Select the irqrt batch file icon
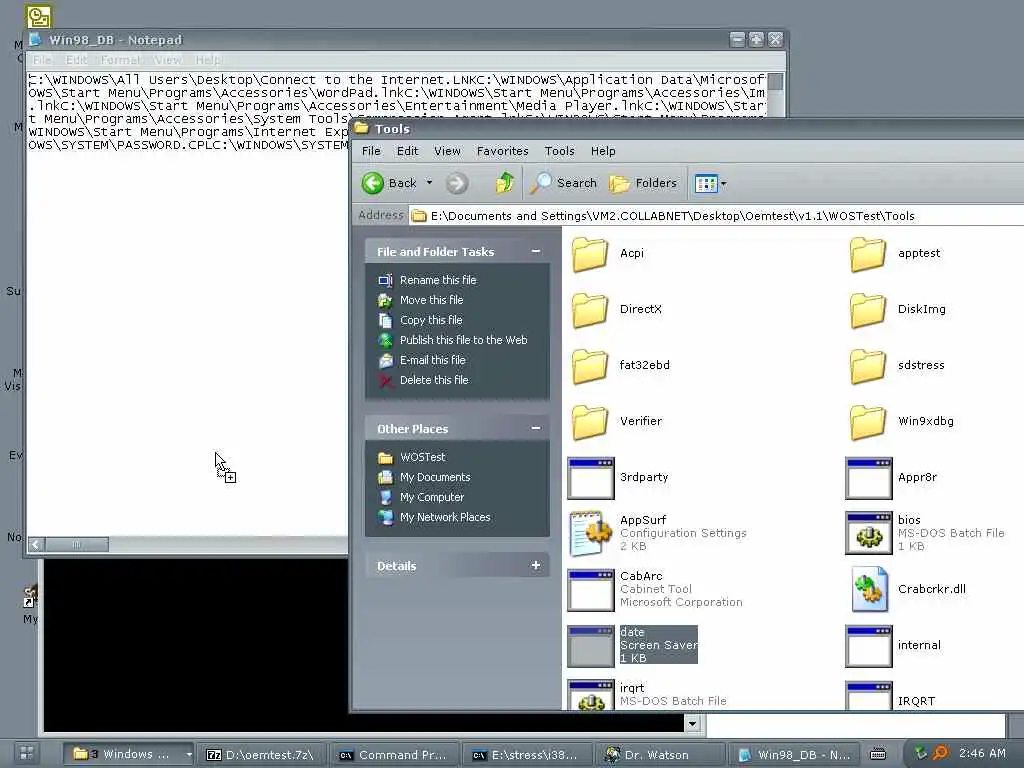1024x768 pixels. tap(591, 696)
